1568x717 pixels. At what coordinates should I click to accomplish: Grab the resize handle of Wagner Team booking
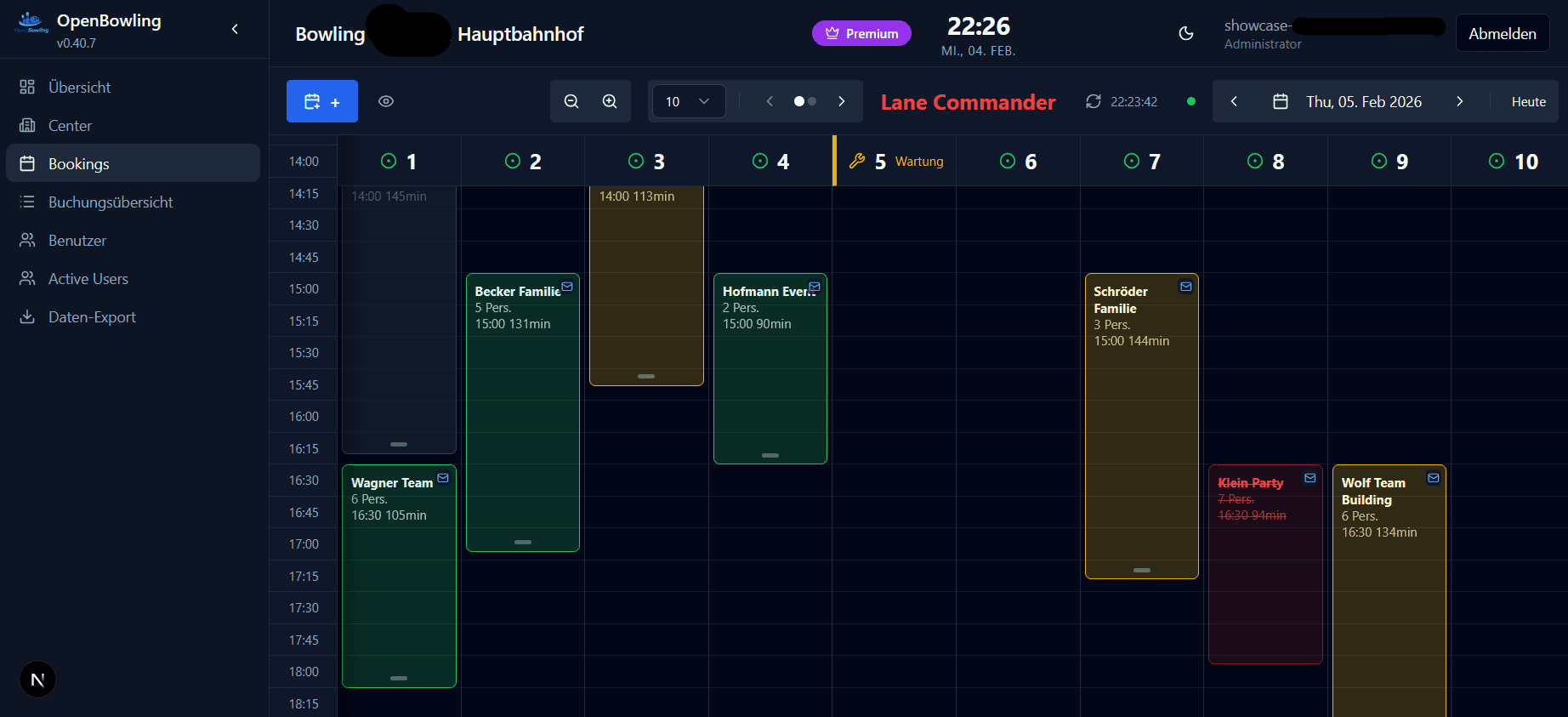pyautogui.click(x=399, y=678)
